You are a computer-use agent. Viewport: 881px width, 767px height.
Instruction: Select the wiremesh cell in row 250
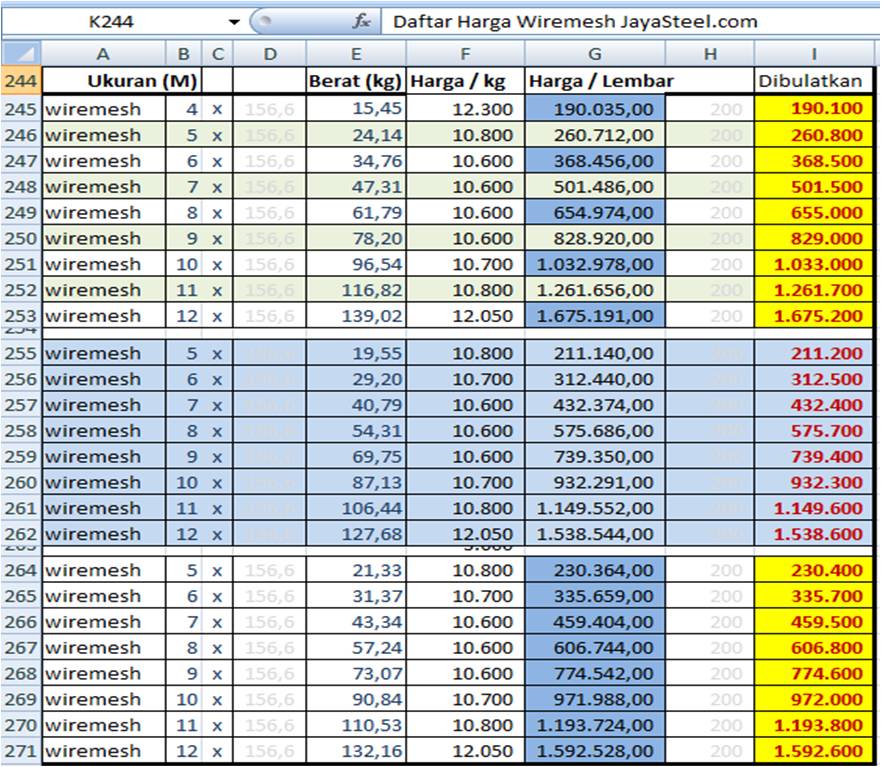(x=104, y=238)
